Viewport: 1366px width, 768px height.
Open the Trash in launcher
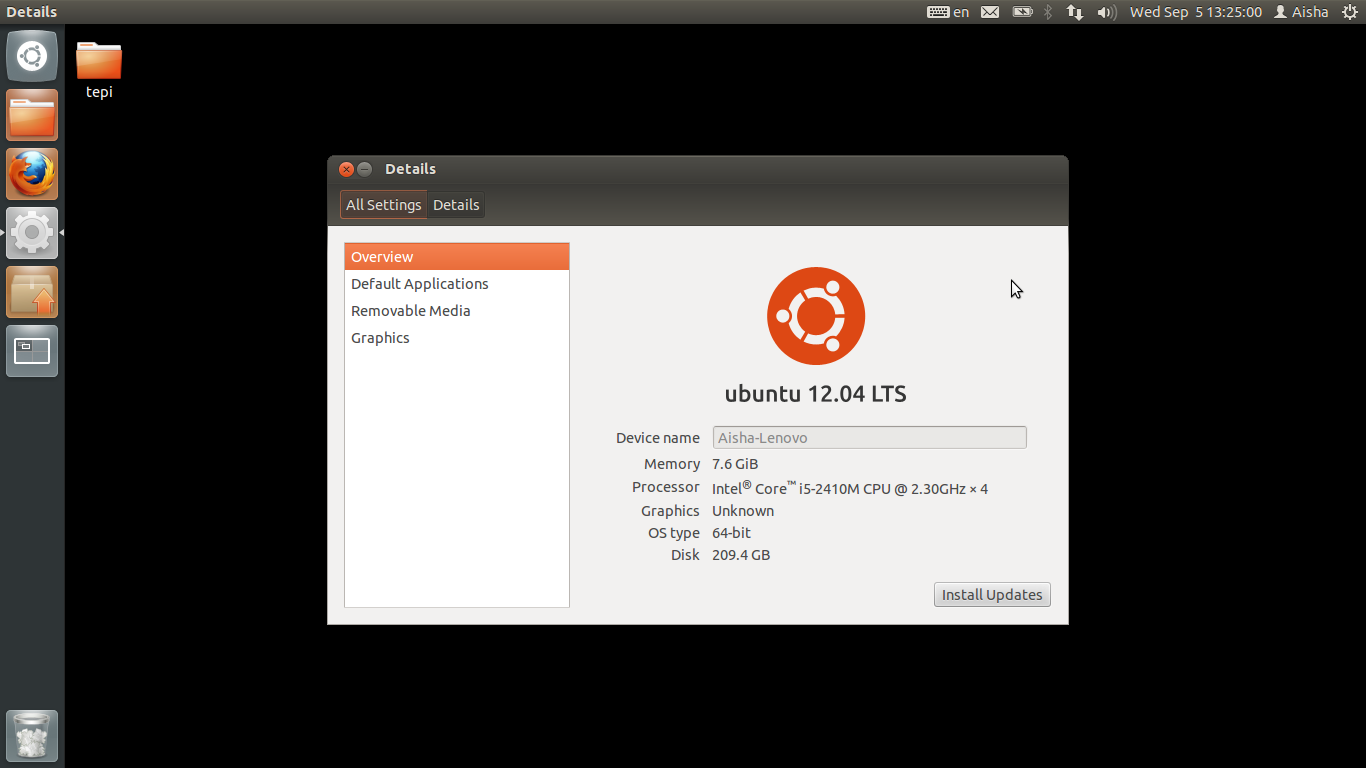pyautogui.click(x=32, y=736)
